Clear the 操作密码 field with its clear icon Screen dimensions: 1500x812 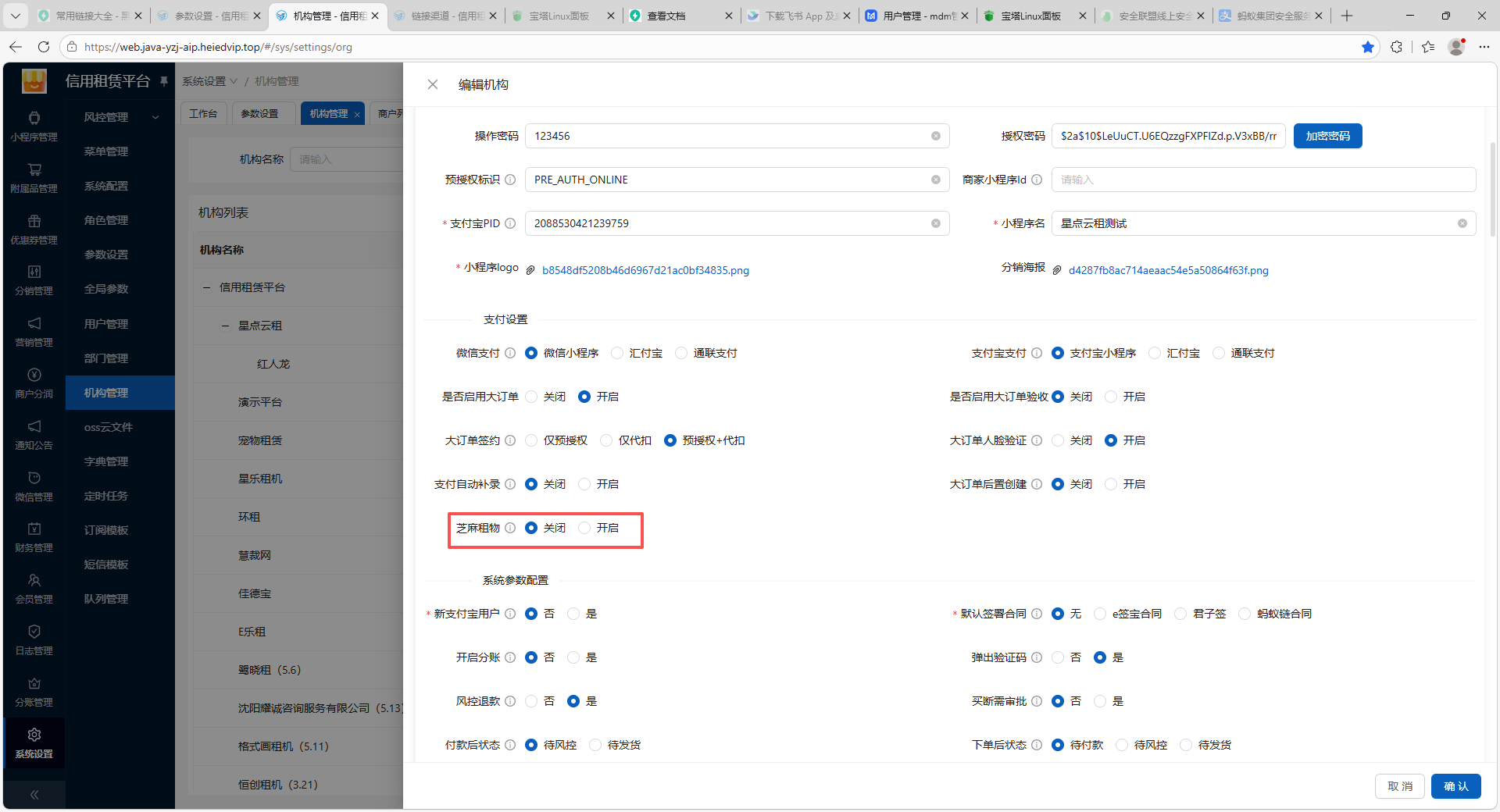tap(935, 136)
